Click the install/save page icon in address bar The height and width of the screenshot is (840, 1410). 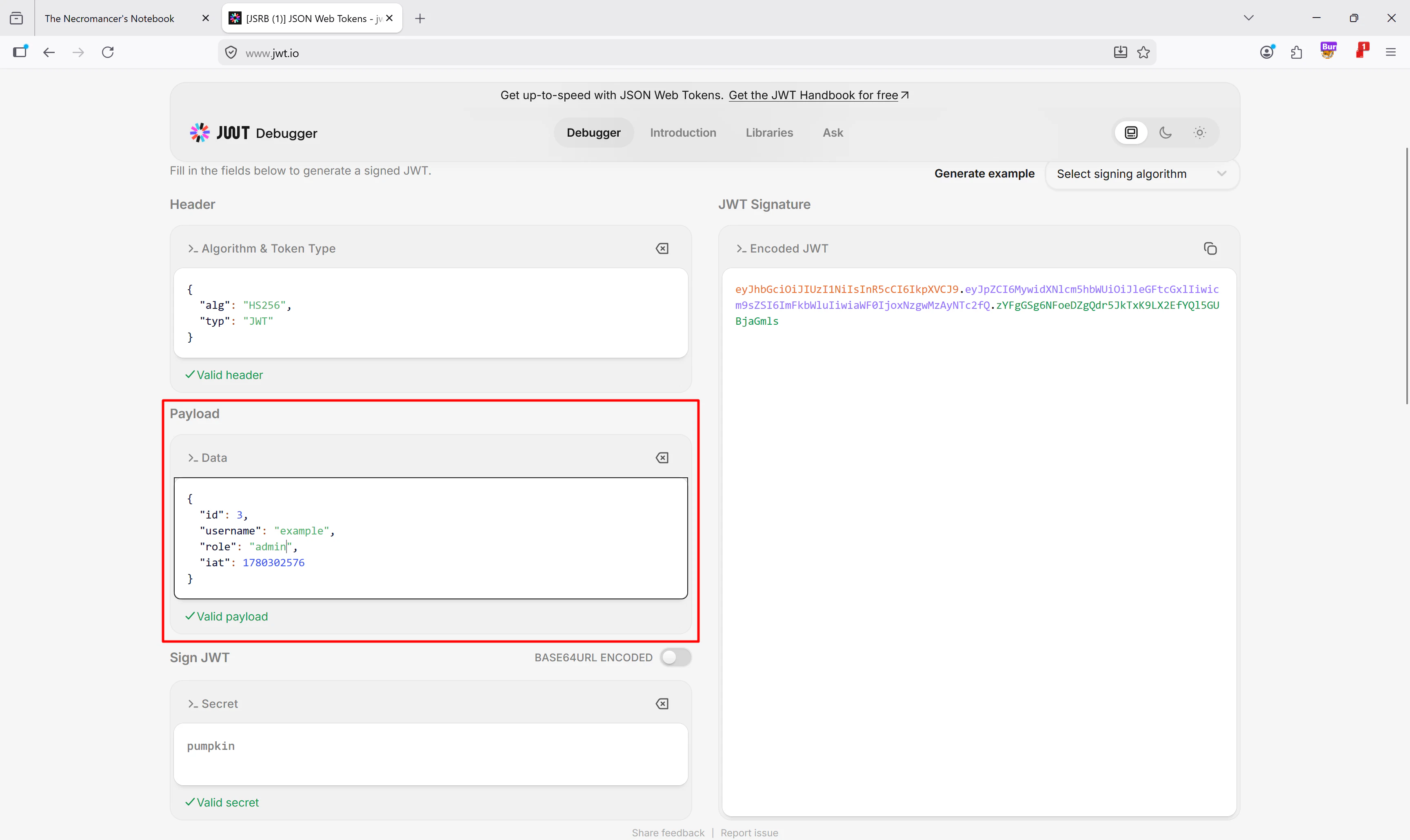click(1120, 53)
